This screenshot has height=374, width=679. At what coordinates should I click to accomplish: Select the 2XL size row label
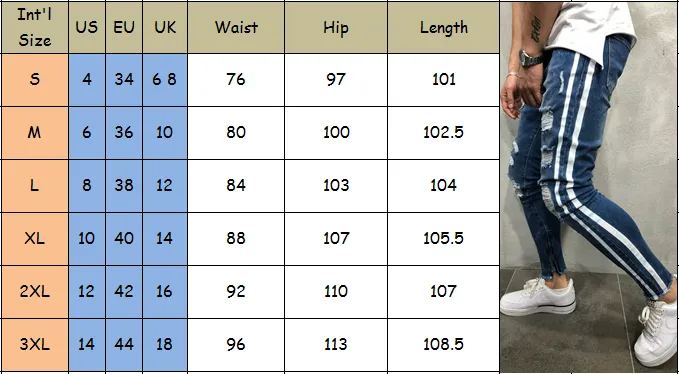click(35, 292)
